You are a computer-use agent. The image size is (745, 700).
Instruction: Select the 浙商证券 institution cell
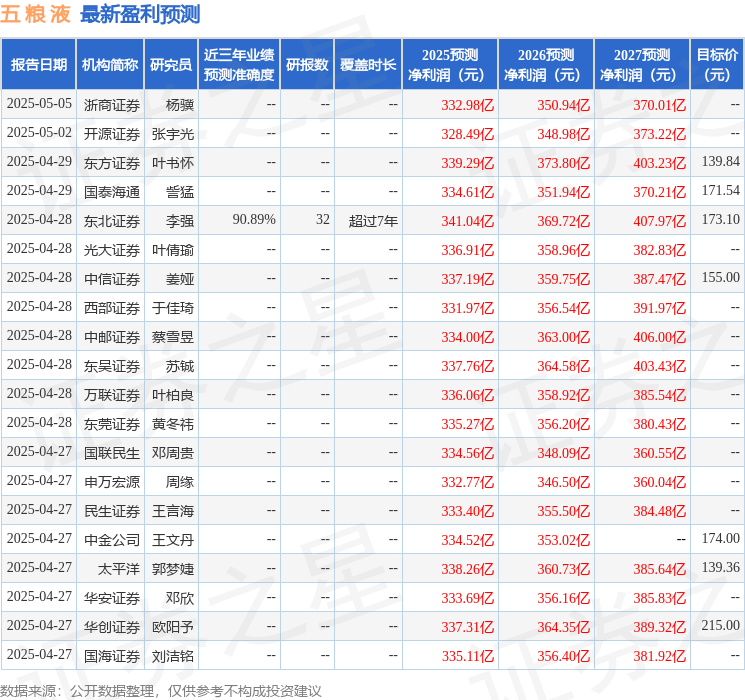112,105
